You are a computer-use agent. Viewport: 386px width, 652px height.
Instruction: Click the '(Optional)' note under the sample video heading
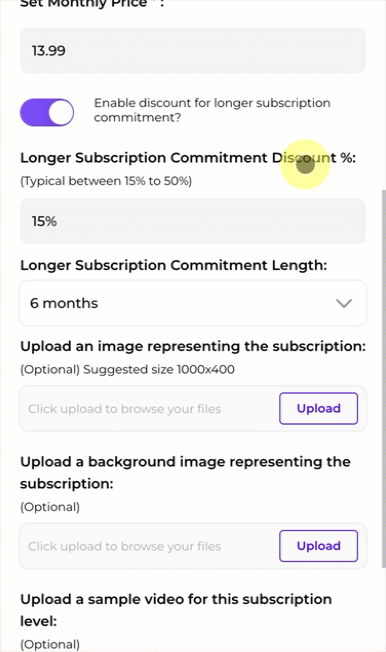[50, 644]
